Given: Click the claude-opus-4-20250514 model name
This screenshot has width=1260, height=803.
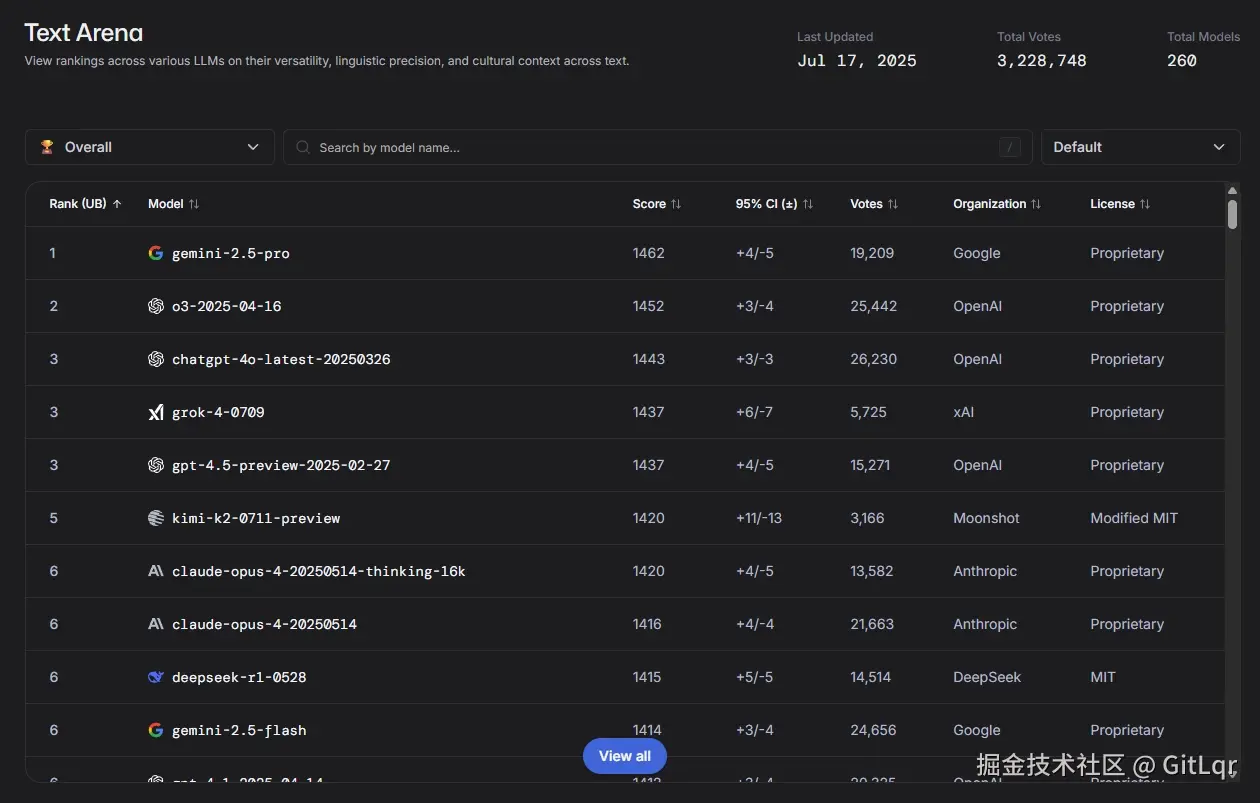Looking at the screenshot, I should pyautogui.click(x=264, y=625).
